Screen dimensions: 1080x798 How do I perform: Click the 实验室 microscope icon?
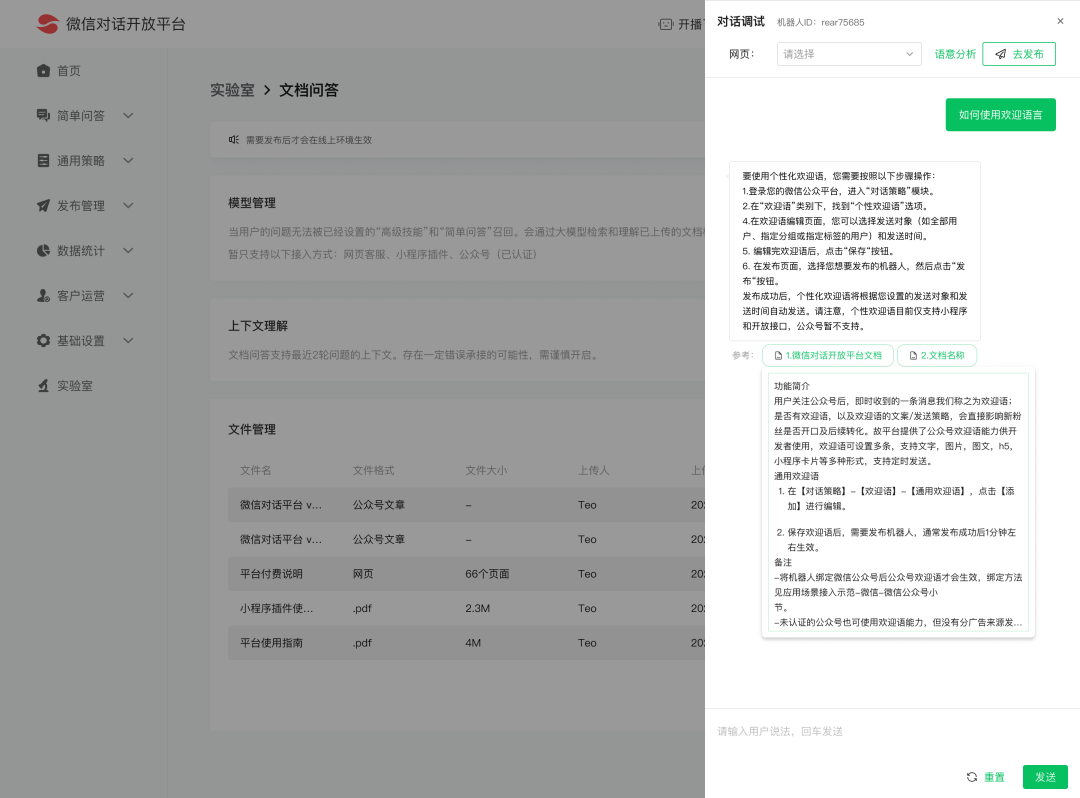tap(43, 386)
